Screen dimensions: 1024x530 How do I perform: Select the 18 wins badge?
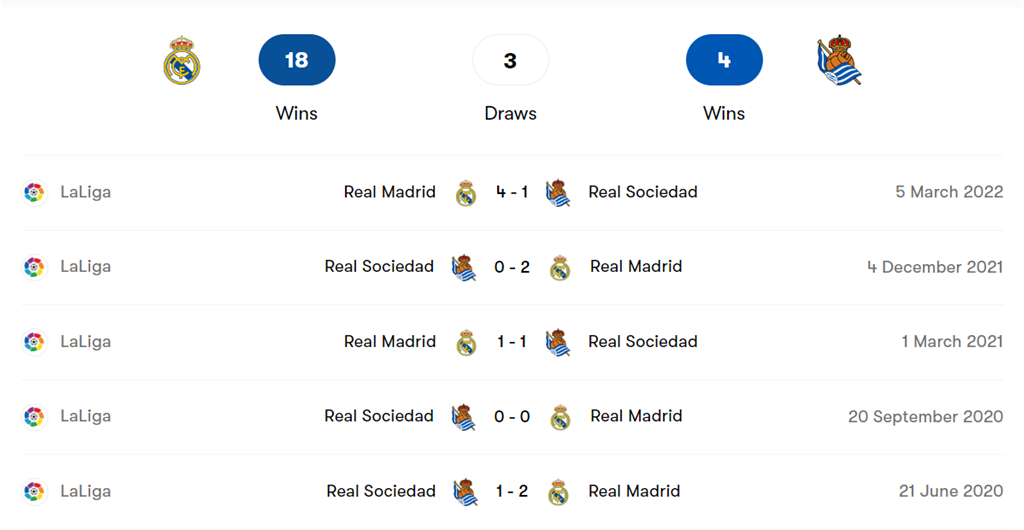[297, 60]
